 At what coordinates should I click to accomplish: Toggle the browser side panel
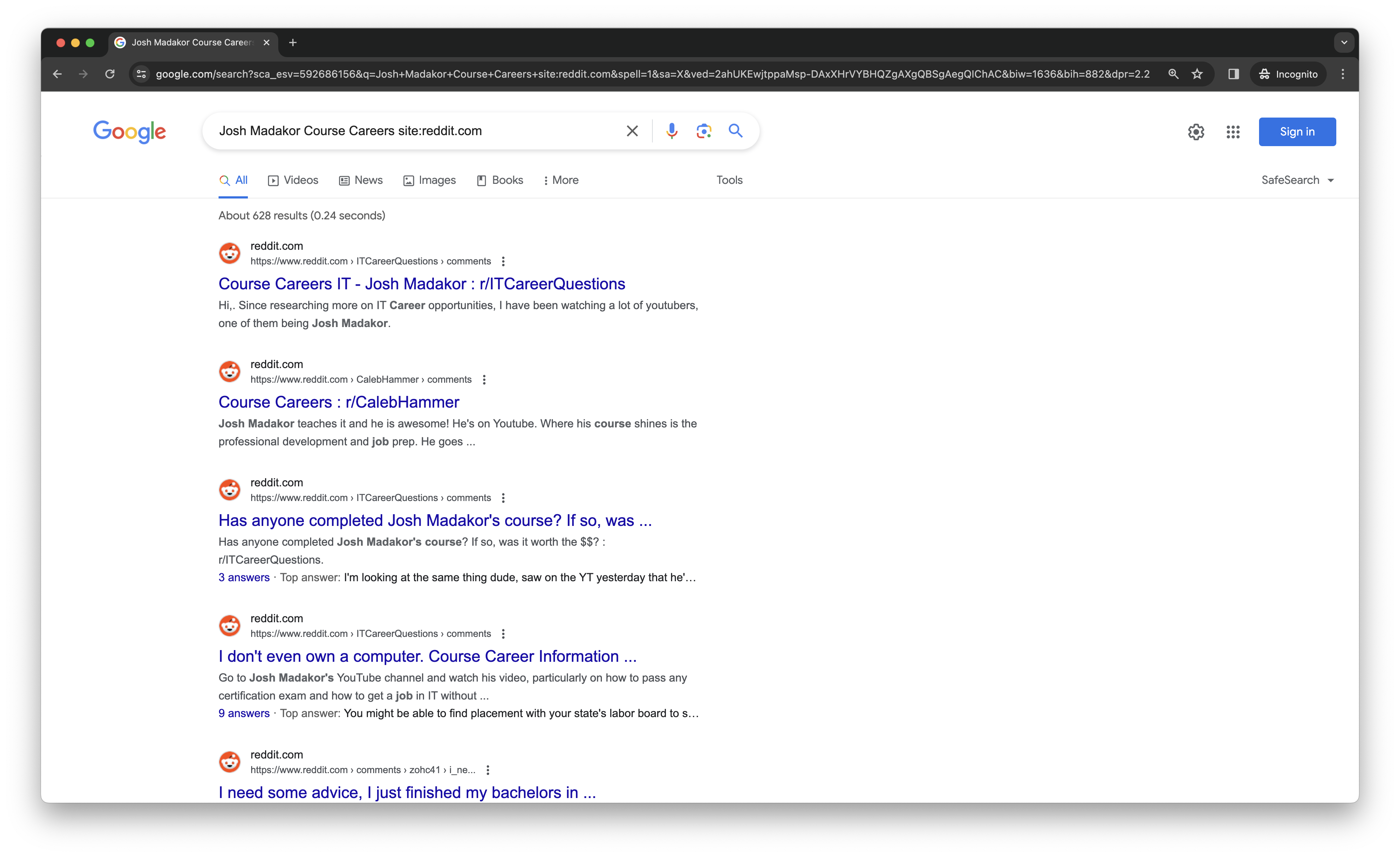pos(1233,74)
